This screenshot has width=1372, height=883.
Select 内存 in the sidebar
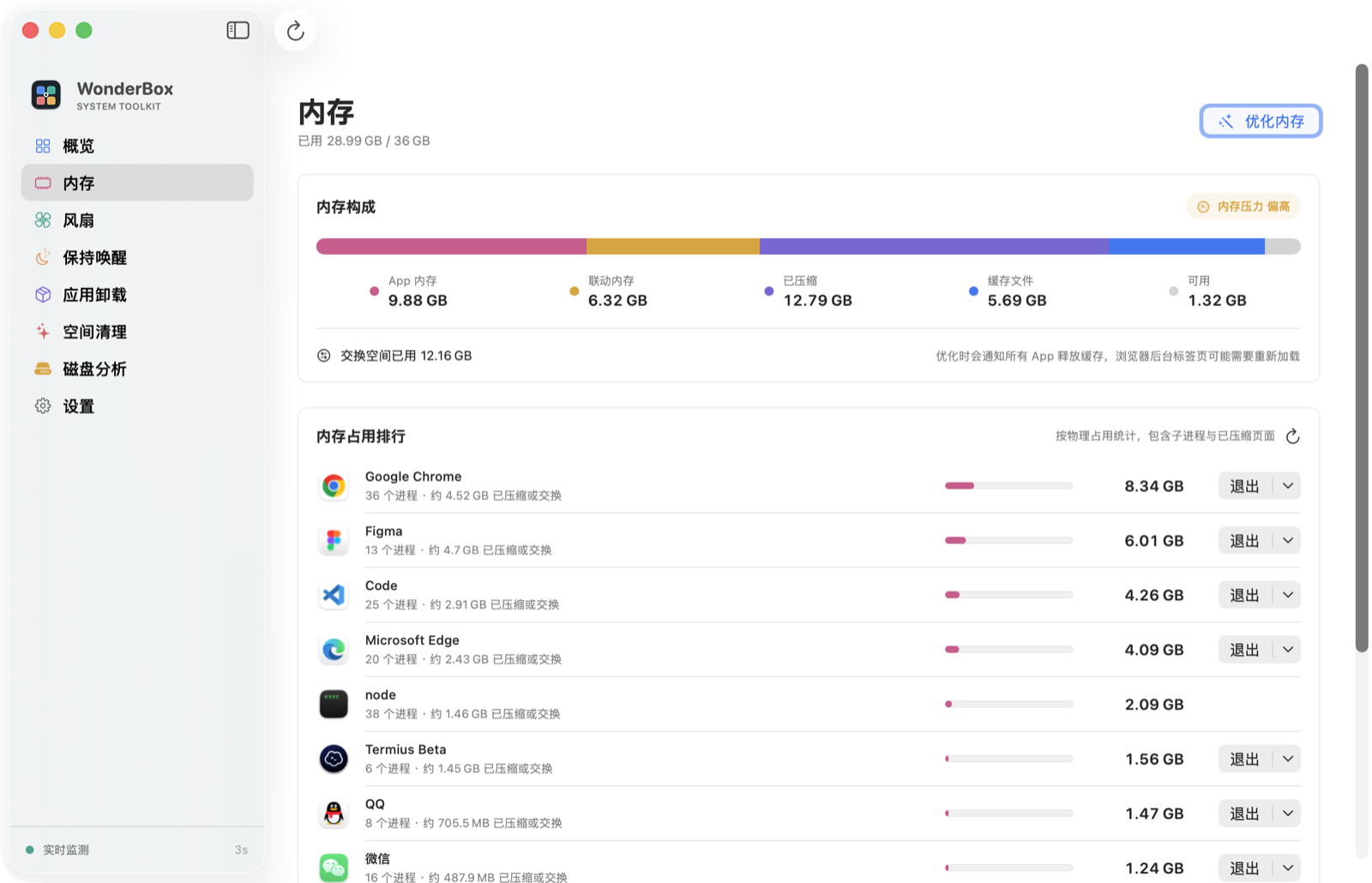click(137, 183)
